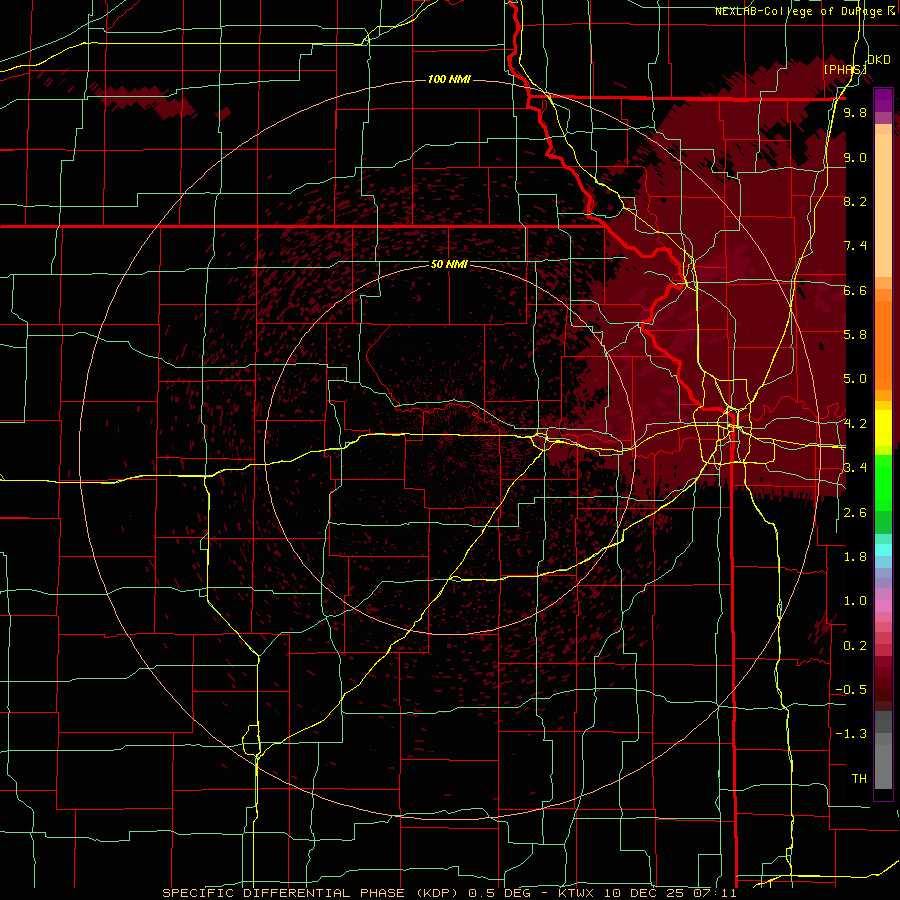Click the 7.4 legend value
This screenshot has height=900, width=900.
tap(855, 246)
